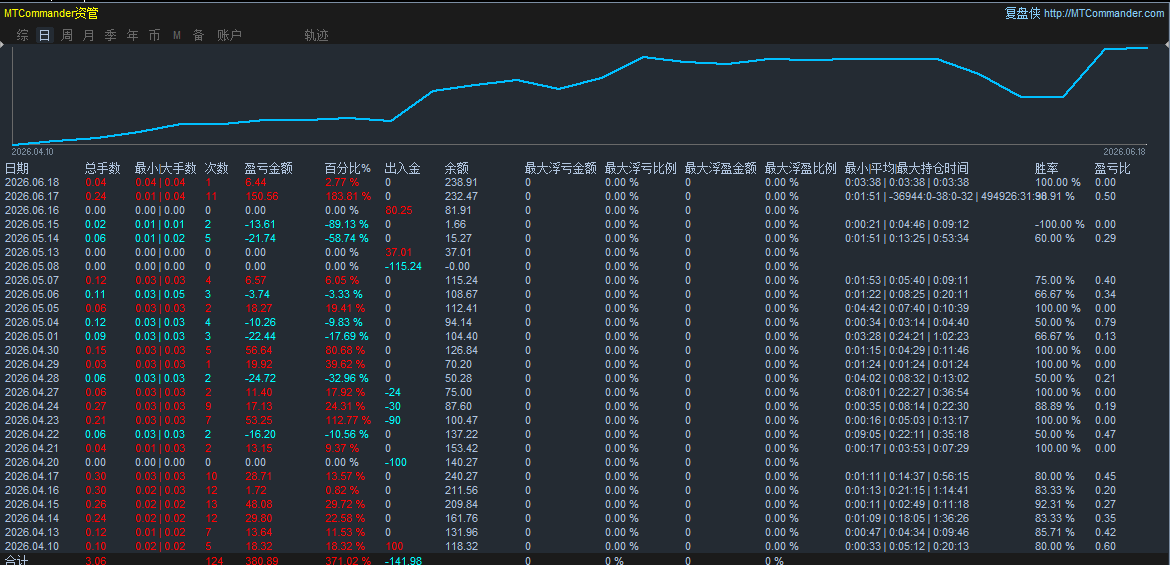Open the 周 weekly tab
1170x565 pixels.
(67, 35)
